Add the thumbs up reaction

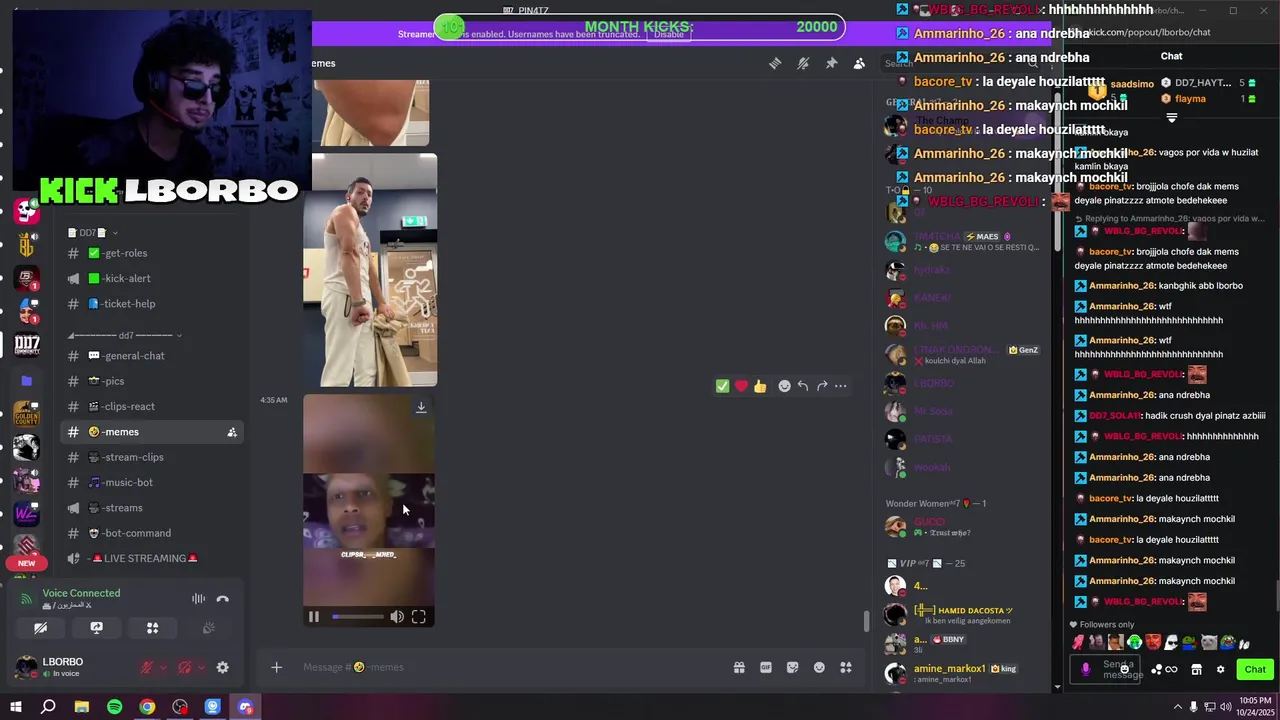760,386
